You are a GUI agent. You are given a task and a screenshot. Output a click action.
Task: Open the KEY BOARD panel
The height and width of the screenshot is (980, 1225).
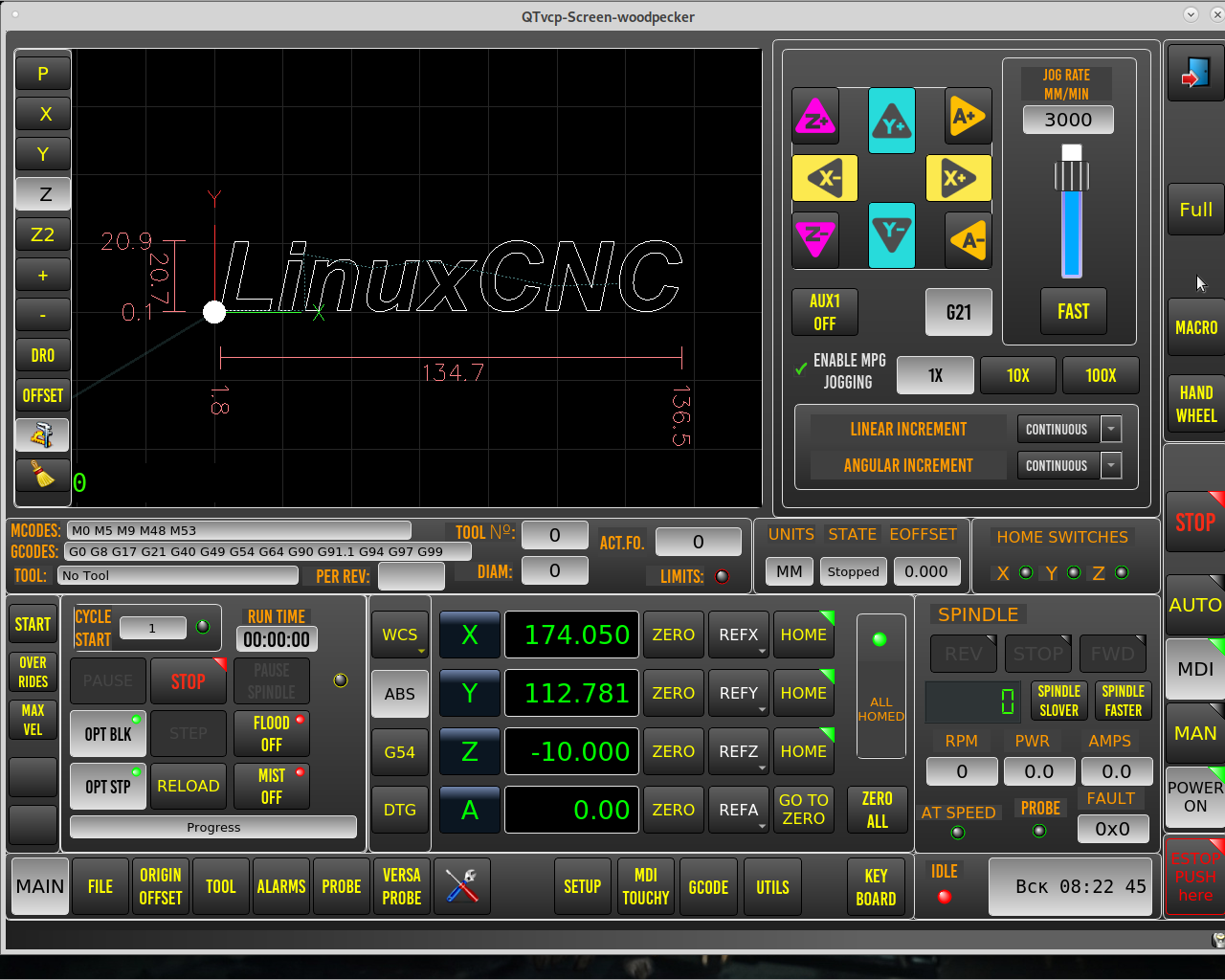(877, 886)
